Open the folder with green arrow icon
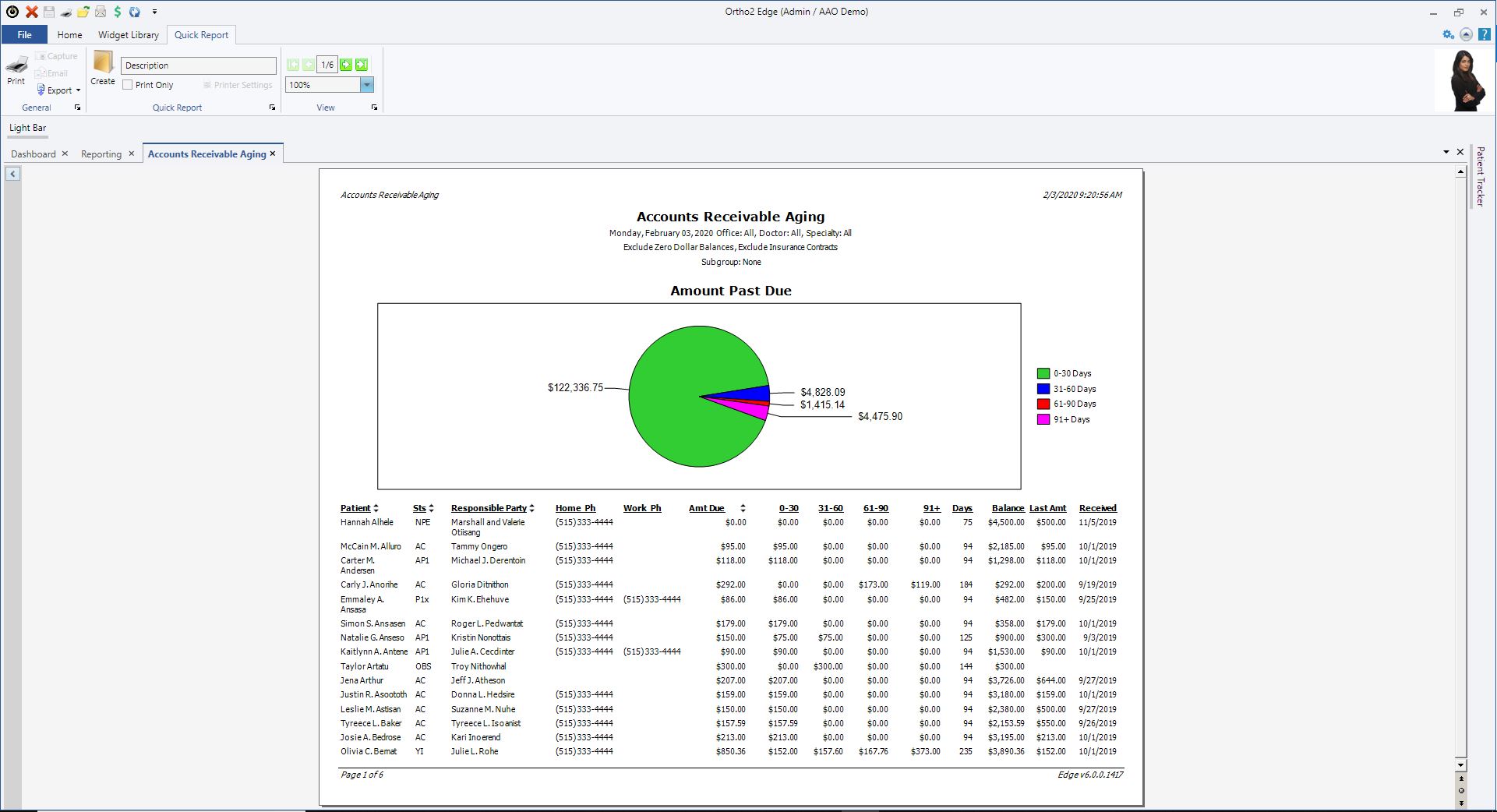The image size is (1497, 812). (83, 12)
